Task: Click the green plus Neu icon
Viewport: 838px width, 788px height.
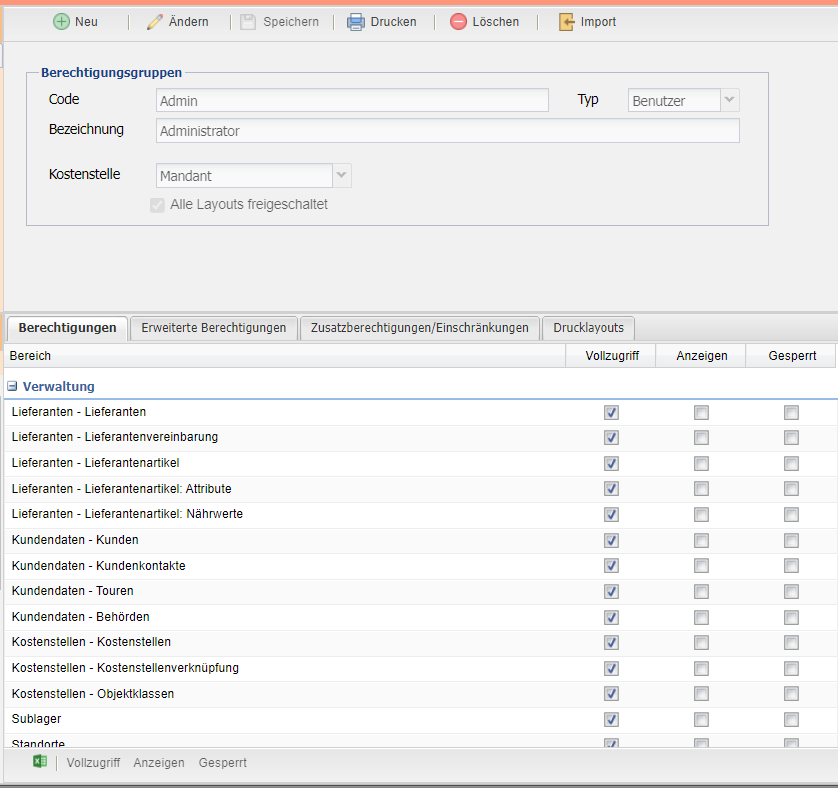Action: click(61, 22)
